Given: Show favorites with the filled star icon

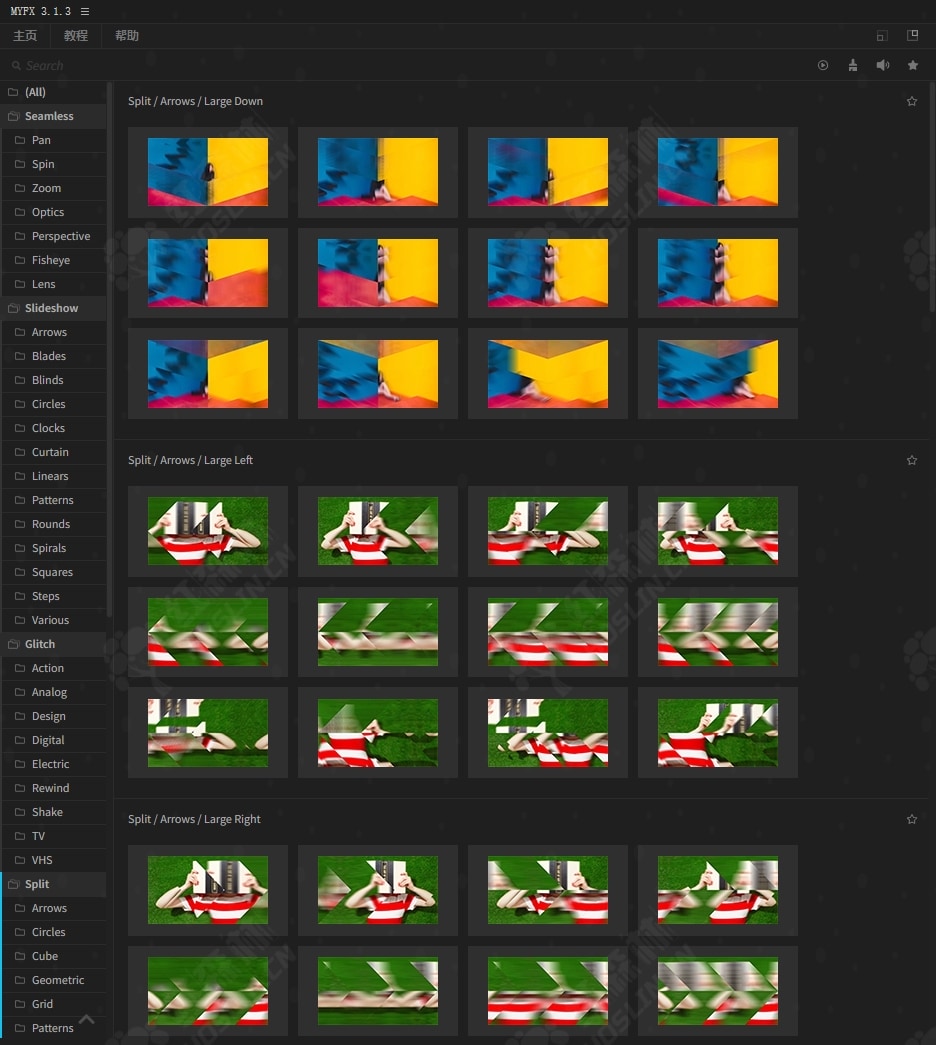Looking at the screenshot, I should (x=913, y=65).
